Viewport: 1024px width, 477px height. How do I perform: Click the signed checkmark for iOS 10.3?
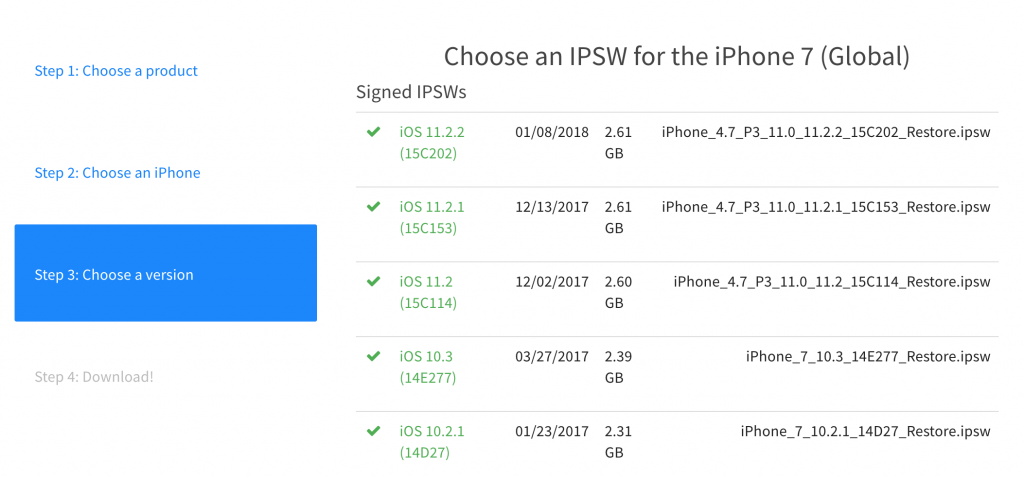(x=373, y=356)
